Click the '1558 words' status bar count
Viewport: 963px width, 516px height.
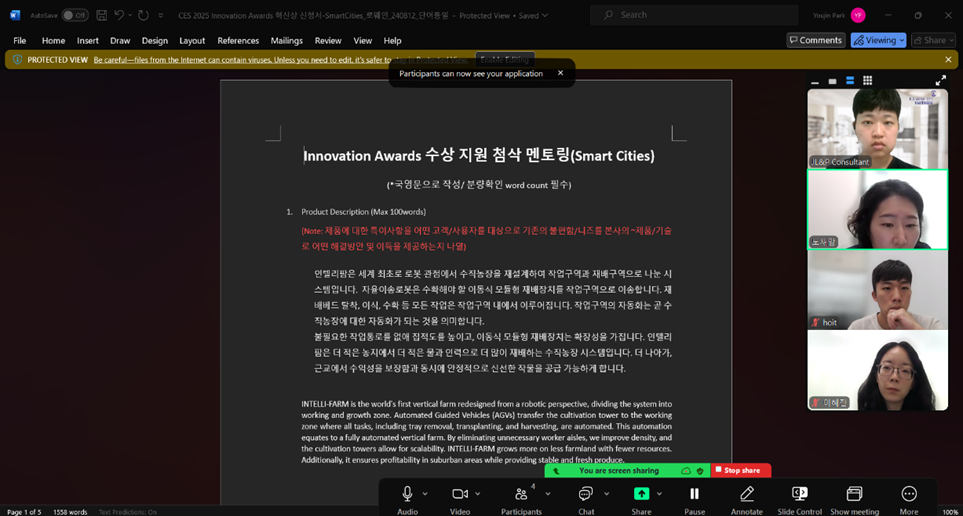pyautogui.click(x=70, y=512)
